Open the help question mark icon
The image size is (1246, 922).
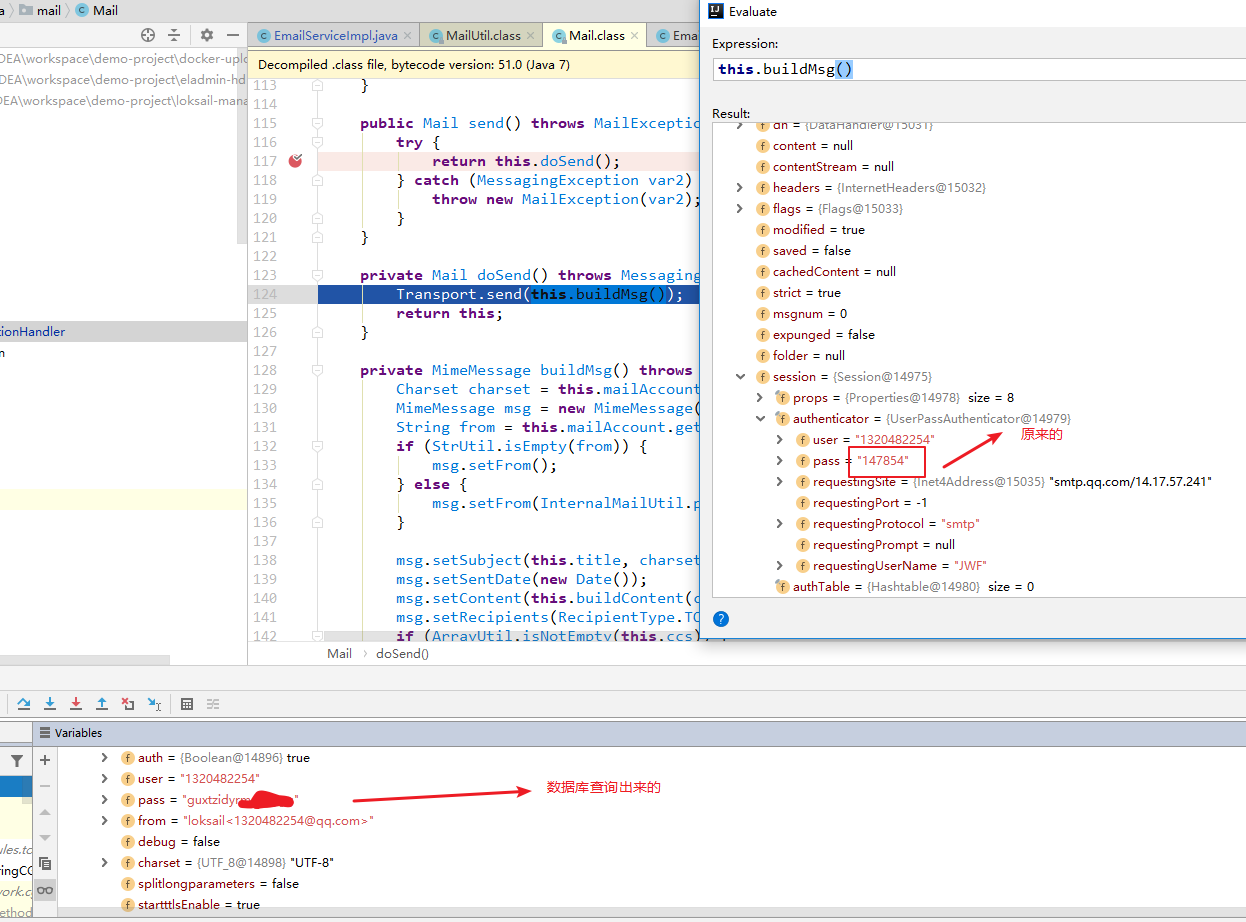tap(721, 619)
